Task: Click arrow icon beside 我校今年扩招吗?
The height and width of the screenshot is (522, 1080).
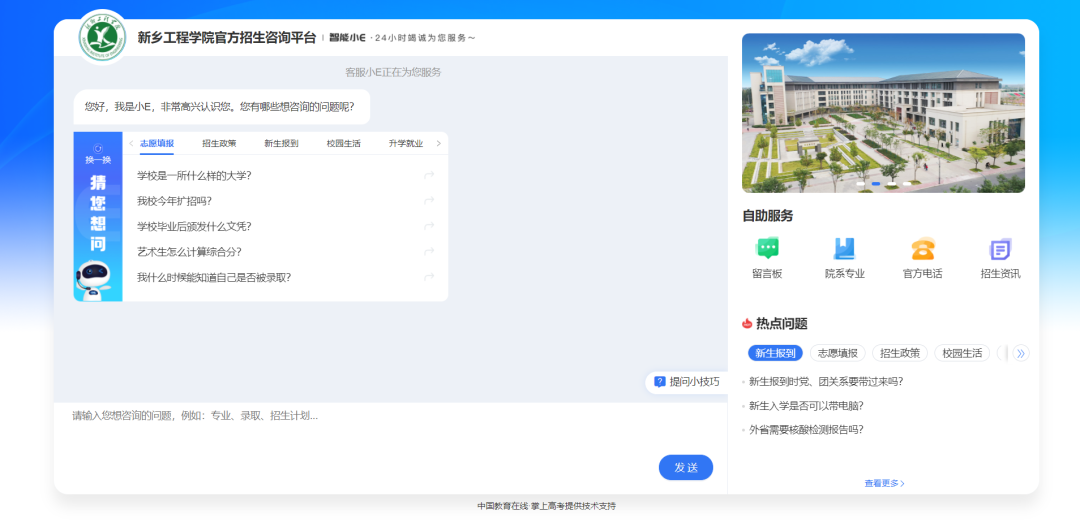Action: pos(429,201)
